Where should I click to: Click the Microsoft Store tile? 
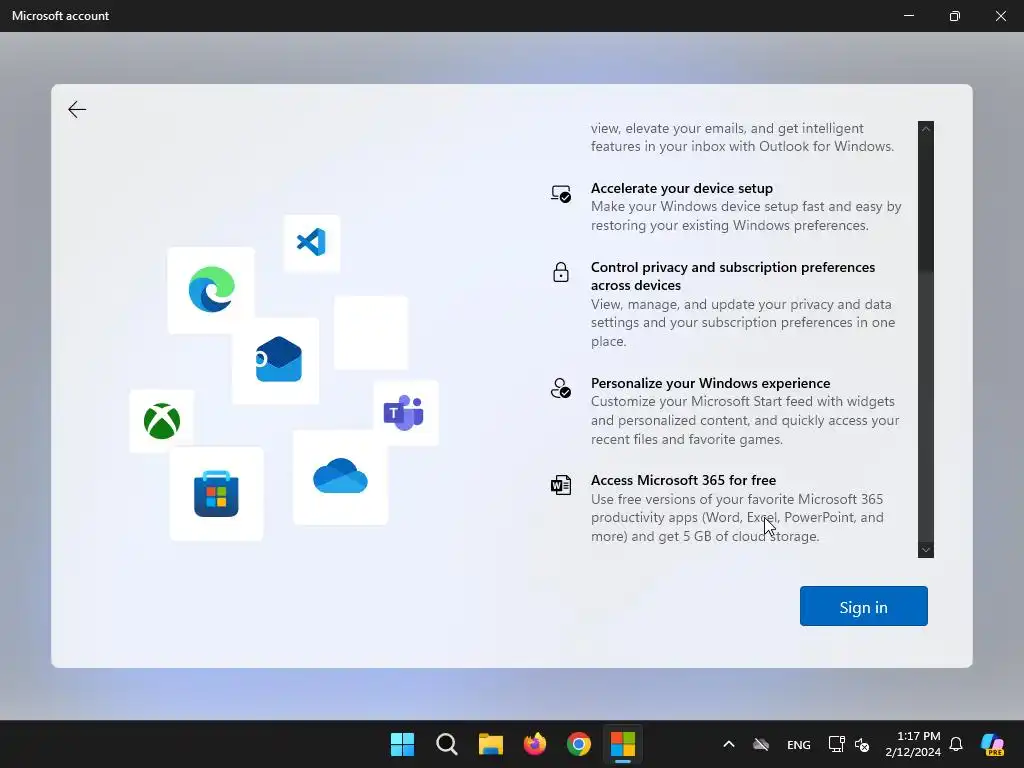[x=216, y=494]
